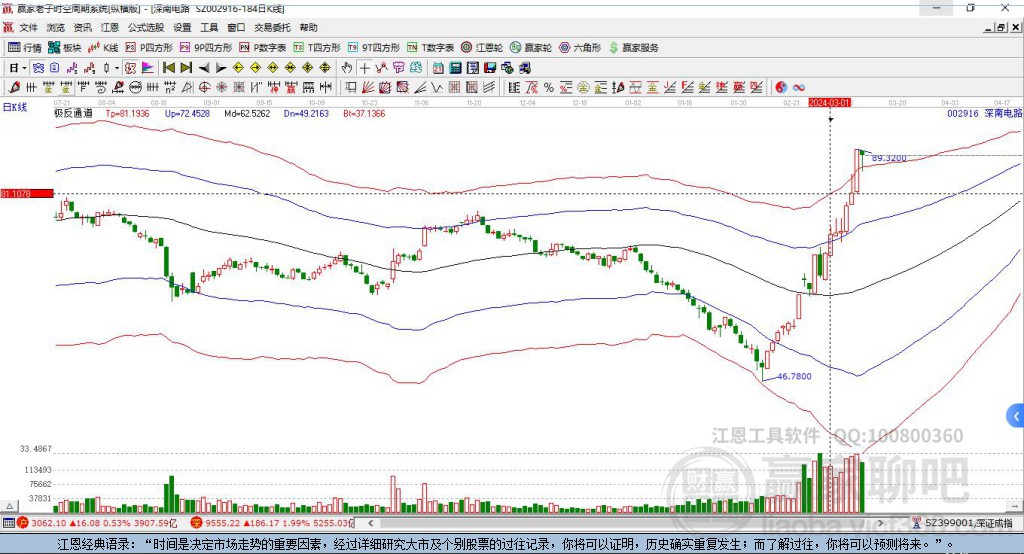Toggle the 极反 indicator icon
1024x554 pixels.
[x=130, y=68]
